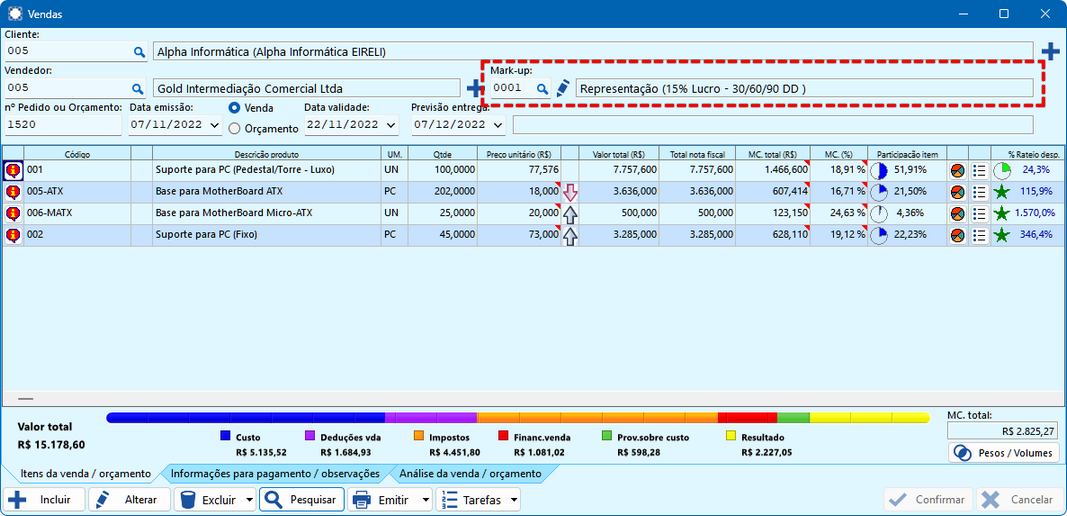The height and width of the screenshot is (516, 1067).
Task: Click the 24,63 % margin cell
Action: click(840, 214)
